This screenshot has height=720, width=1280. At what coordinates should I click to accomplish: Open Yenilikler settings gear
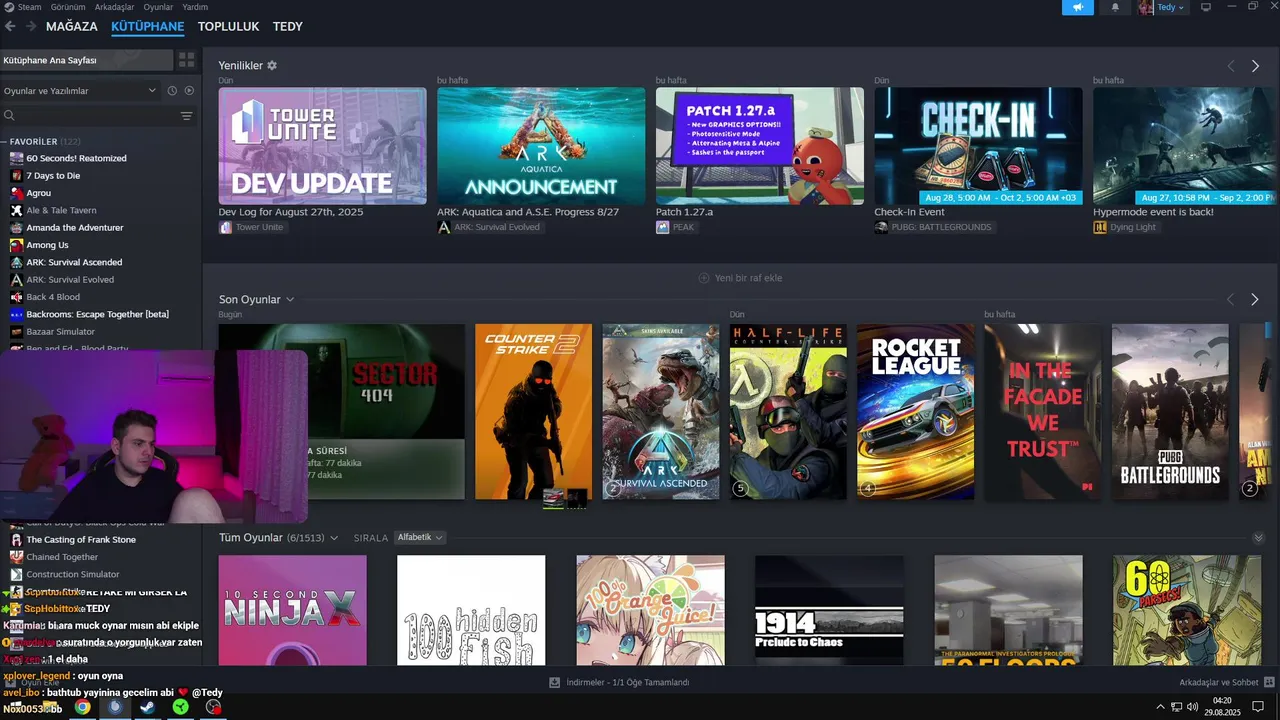[272, 66]
